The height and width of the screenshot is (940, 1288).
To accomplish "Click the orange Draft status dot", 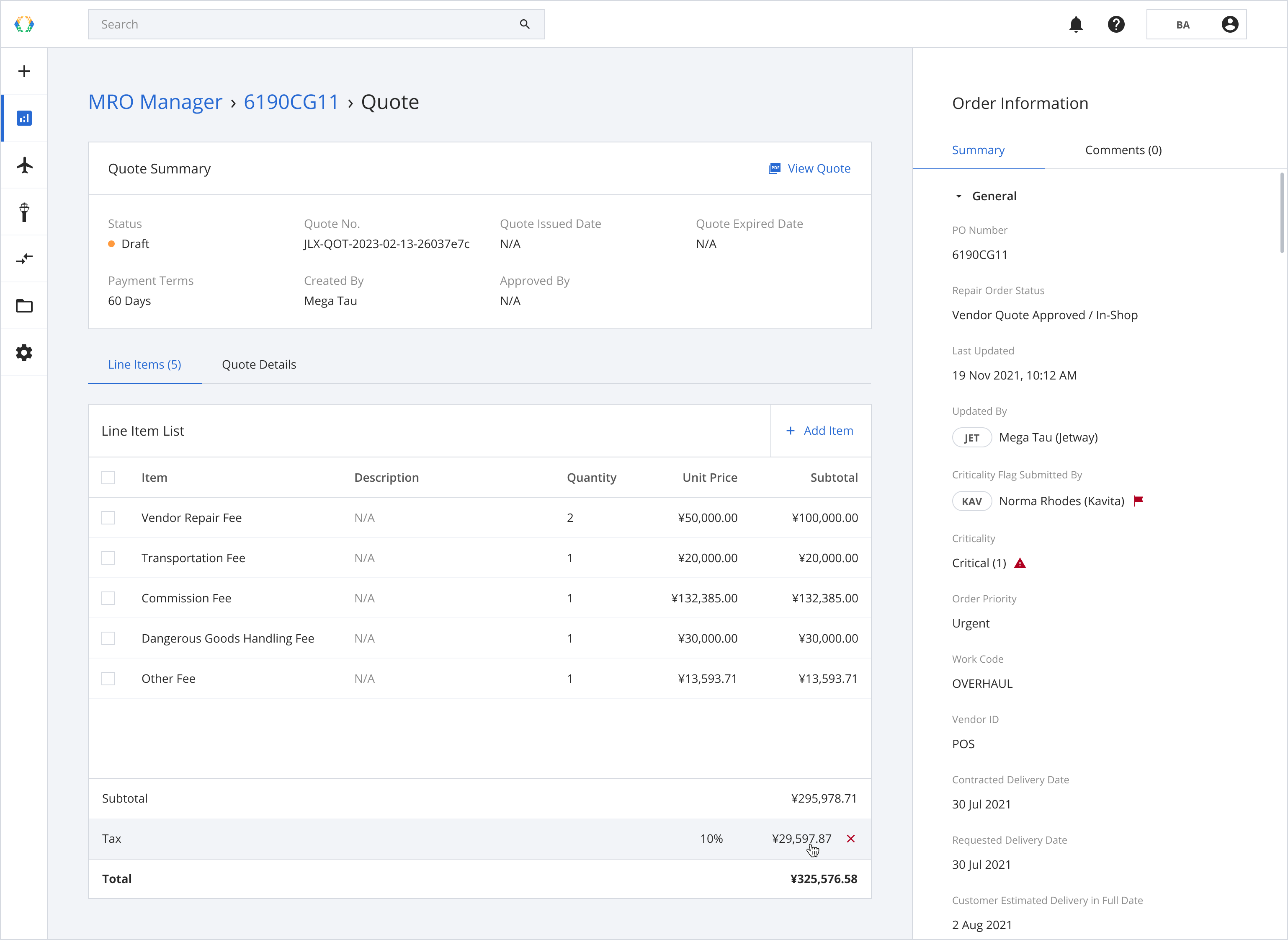I will tap(111, 244).
